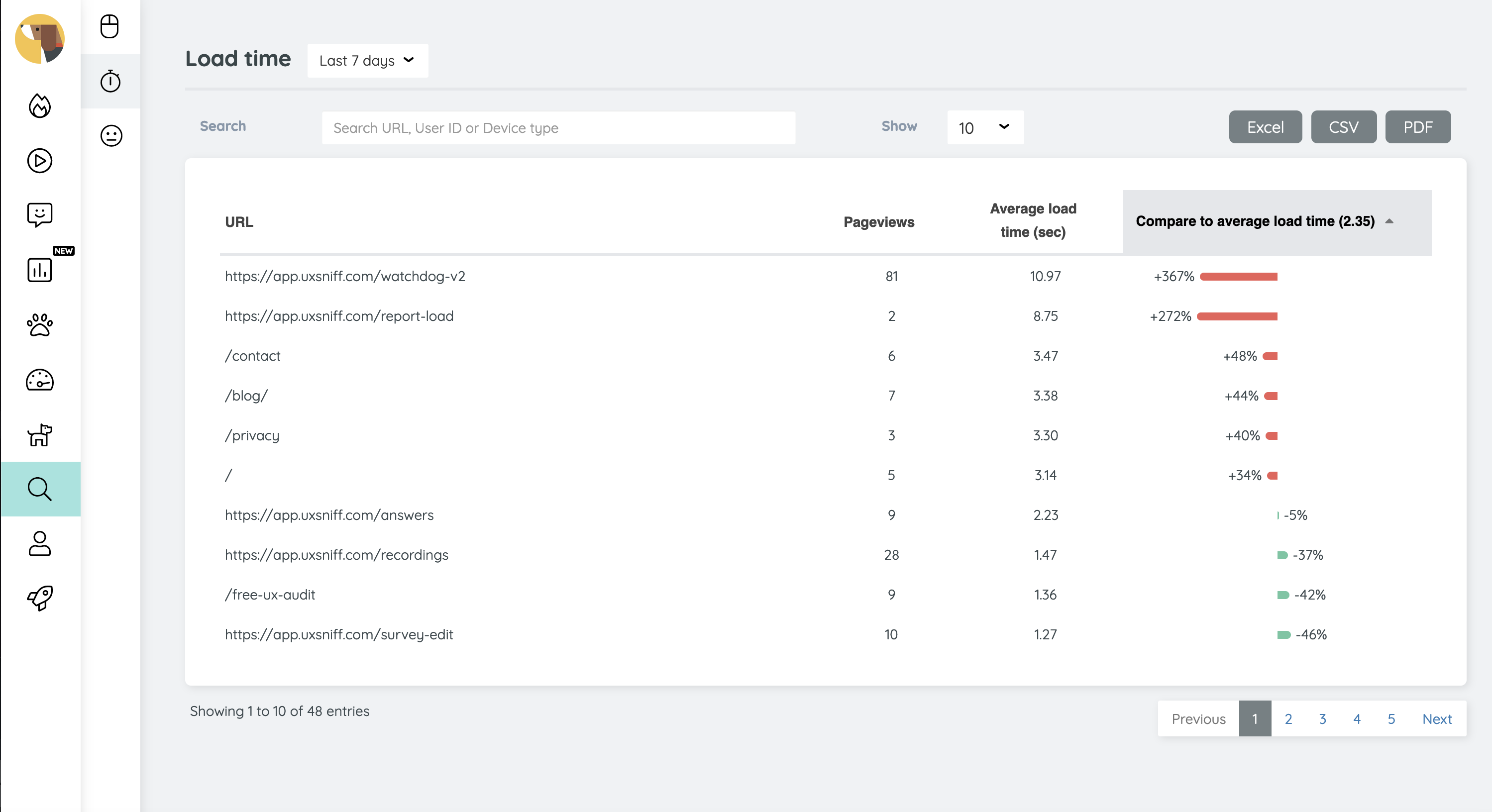
Task: Click the +272% red comparison bar
Action: click(x=1237, y=316)
